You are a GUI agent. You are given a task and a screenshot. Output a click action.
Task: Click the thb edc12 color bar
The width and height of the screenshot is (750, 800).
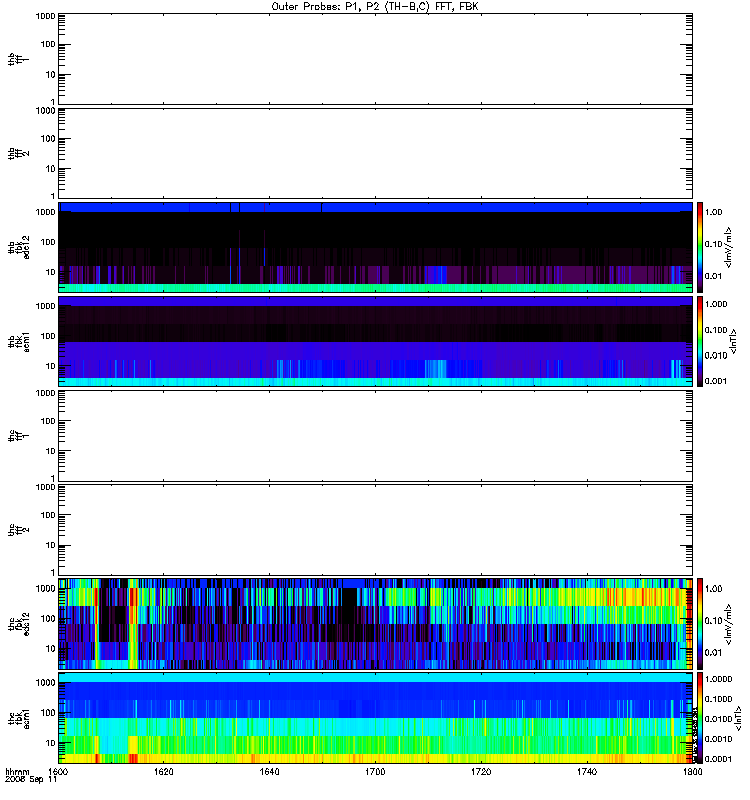point(700,247)
